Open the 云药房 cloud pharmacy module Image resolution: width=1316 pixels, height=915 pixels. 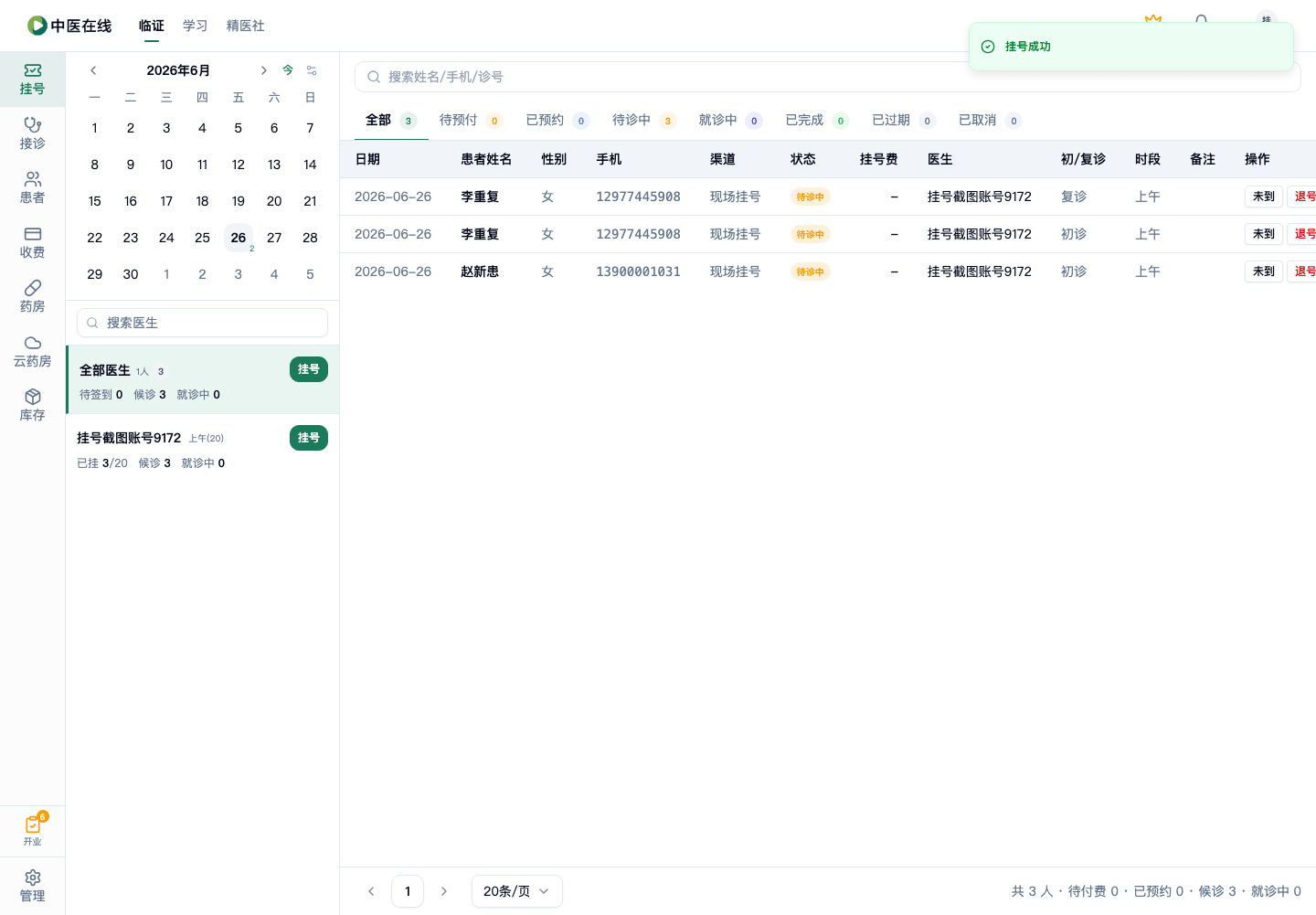[x=32, y=351]
